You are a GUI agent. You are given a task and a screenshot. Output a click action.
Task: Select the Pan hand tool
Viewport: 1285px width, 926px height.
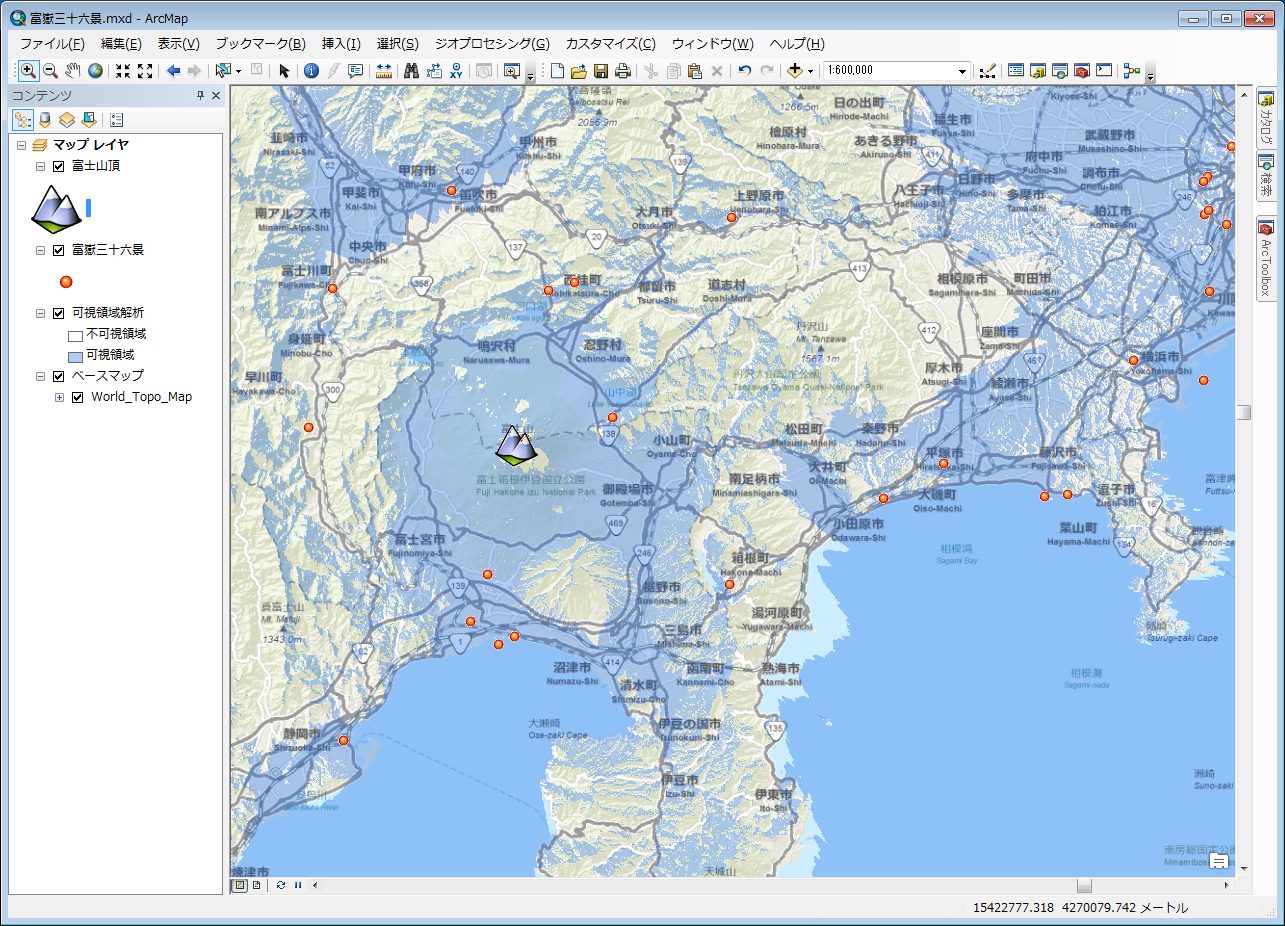pos(72,71)
